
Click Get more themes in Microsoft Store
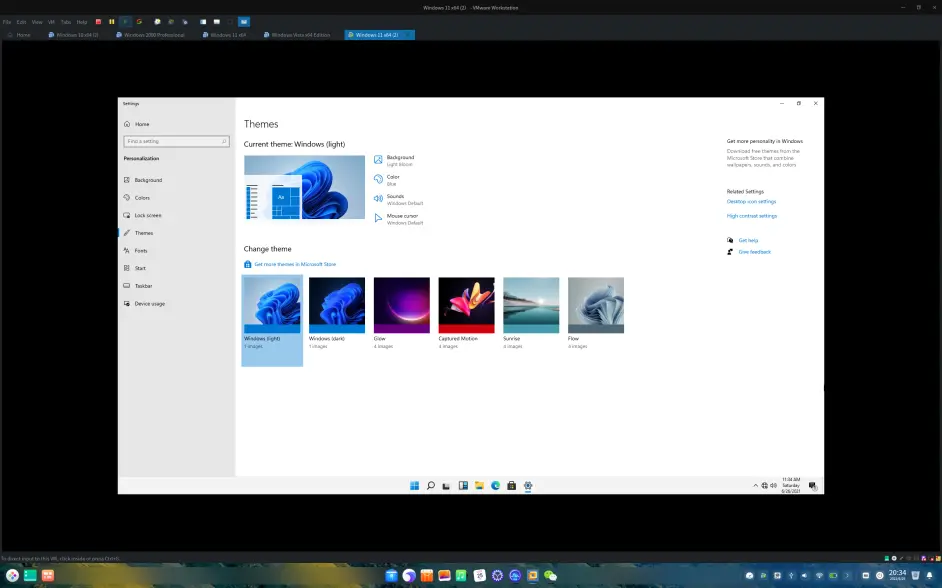click(x=295, y=264)
